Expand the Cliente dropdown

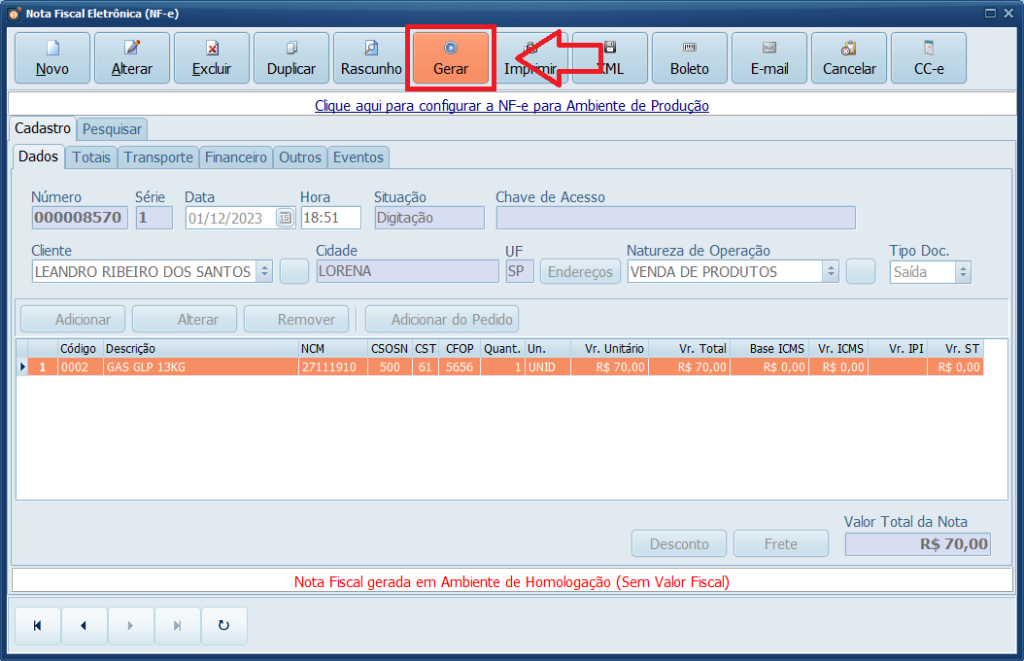264,271
